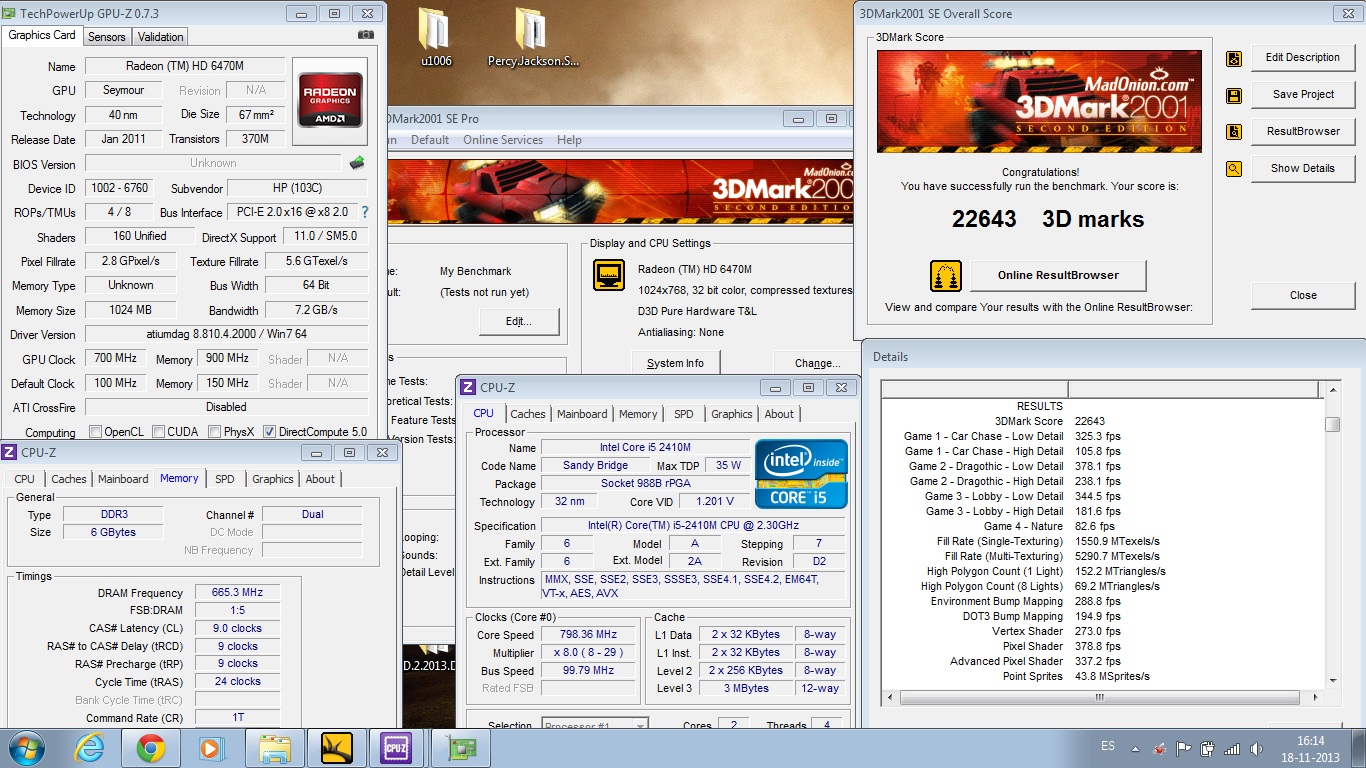1366x768 pixels.
Task: Click the Edit Description button
Action: (1302, 58)
